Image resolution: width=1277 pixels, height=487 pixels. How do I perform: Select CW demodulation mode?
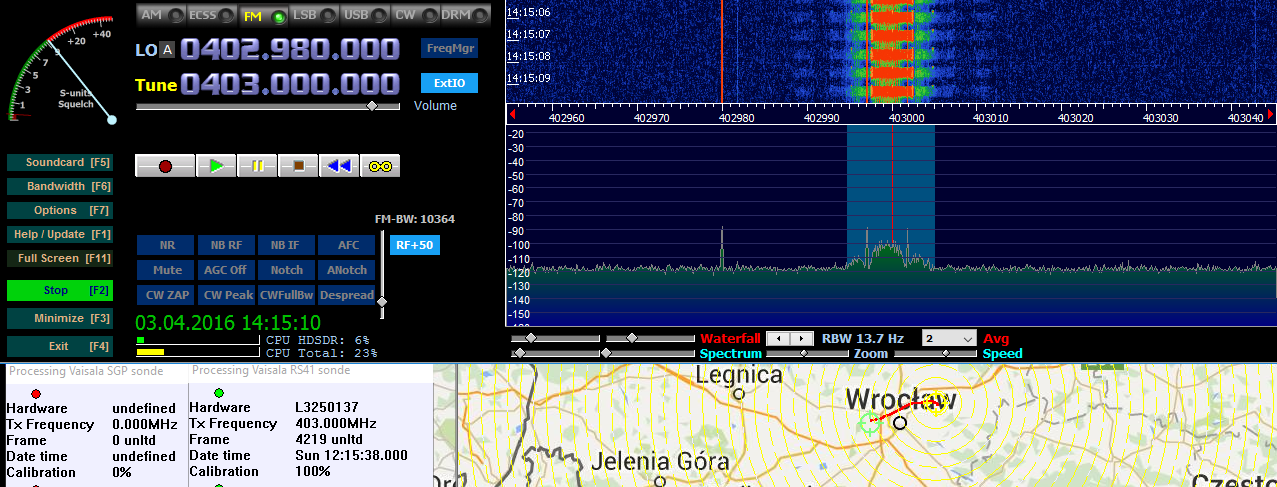click(x=417, y=15)
